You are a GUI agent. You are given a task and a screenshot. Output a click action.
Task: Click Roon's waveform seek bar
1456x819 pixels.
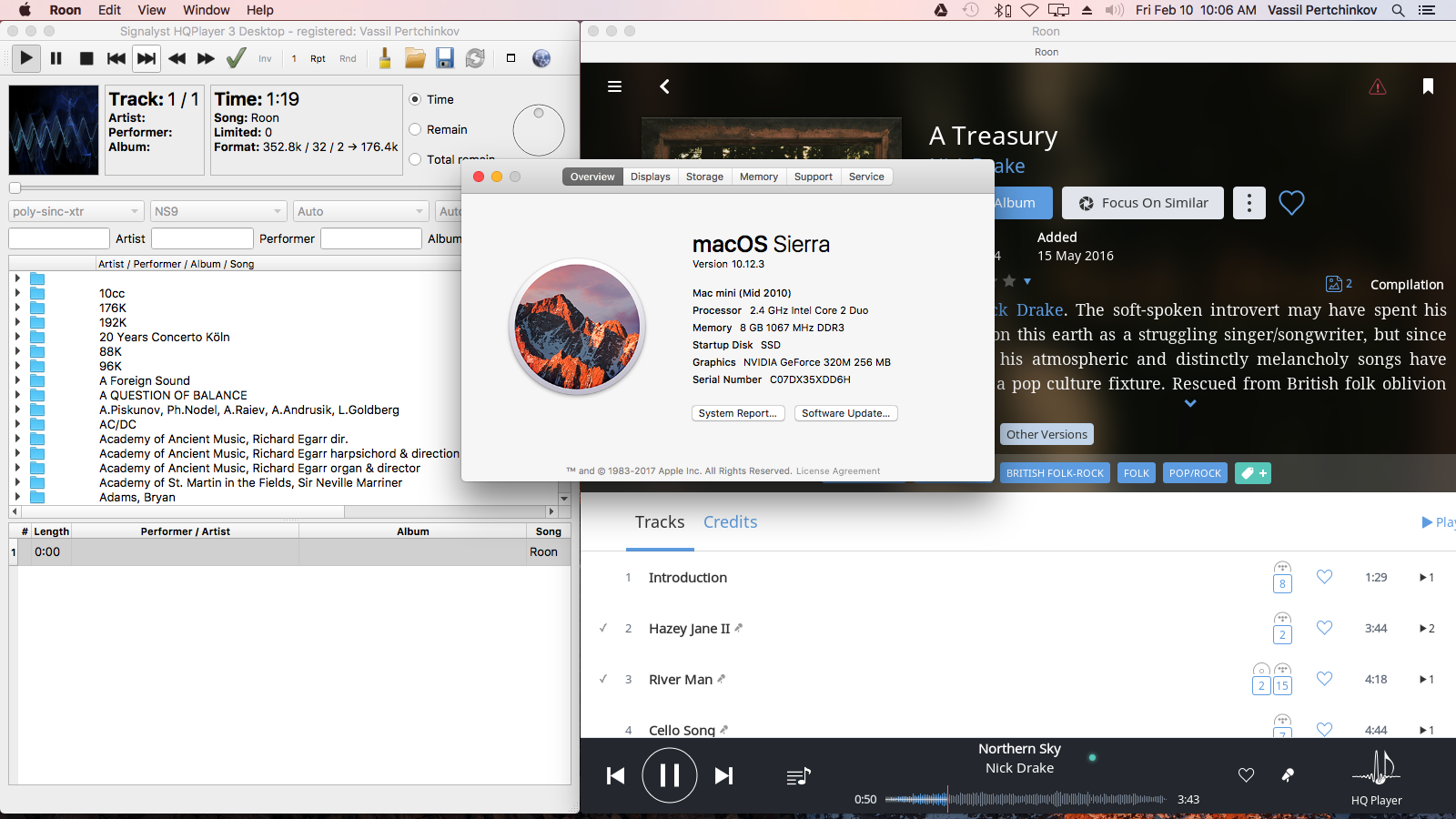point(1025,799)
